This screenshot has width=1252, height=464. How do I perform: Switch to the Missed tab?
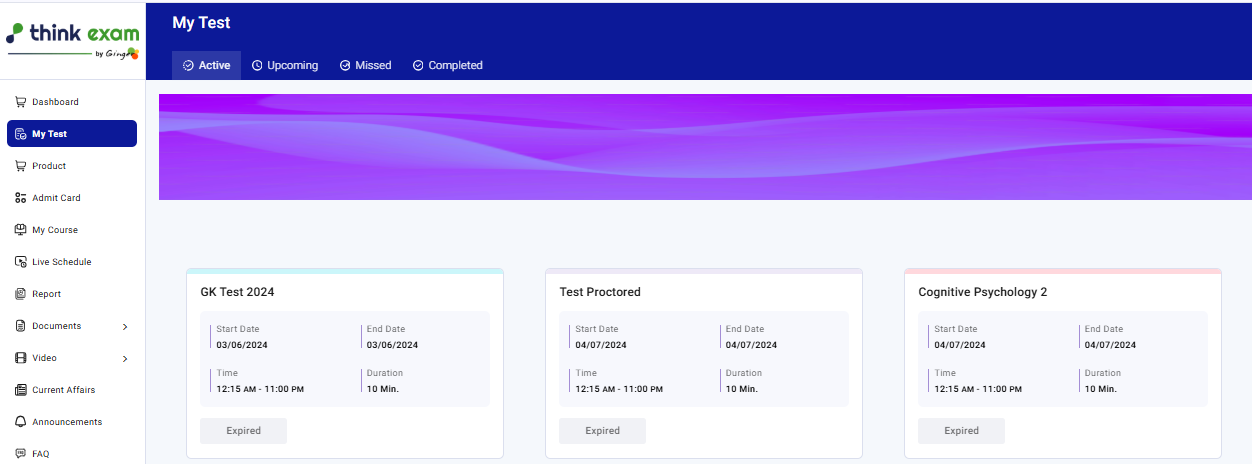(365, 65)
